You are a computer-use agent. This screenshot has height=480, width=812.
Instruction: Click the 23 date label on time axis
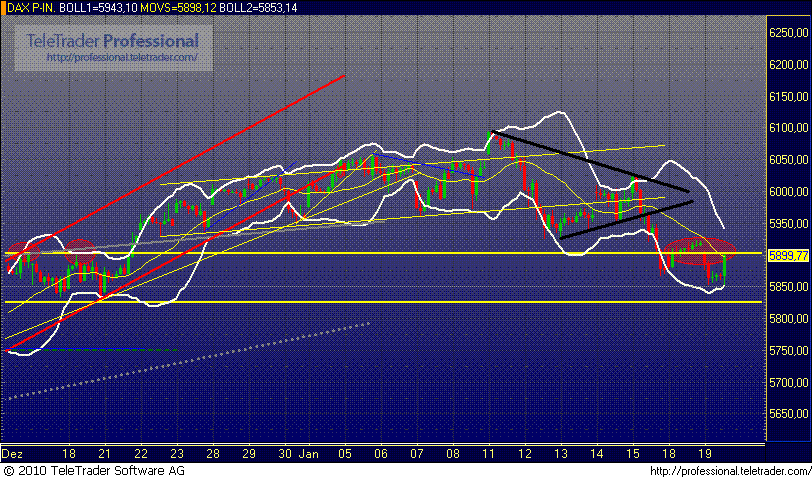point(177,454)
